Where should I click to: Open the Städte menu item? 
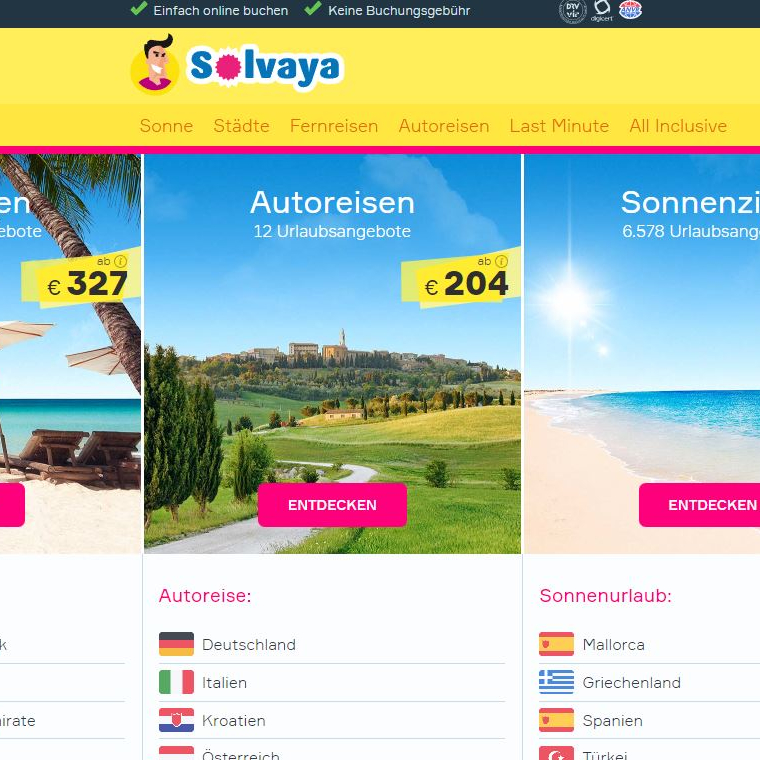[x=241, y=126]
